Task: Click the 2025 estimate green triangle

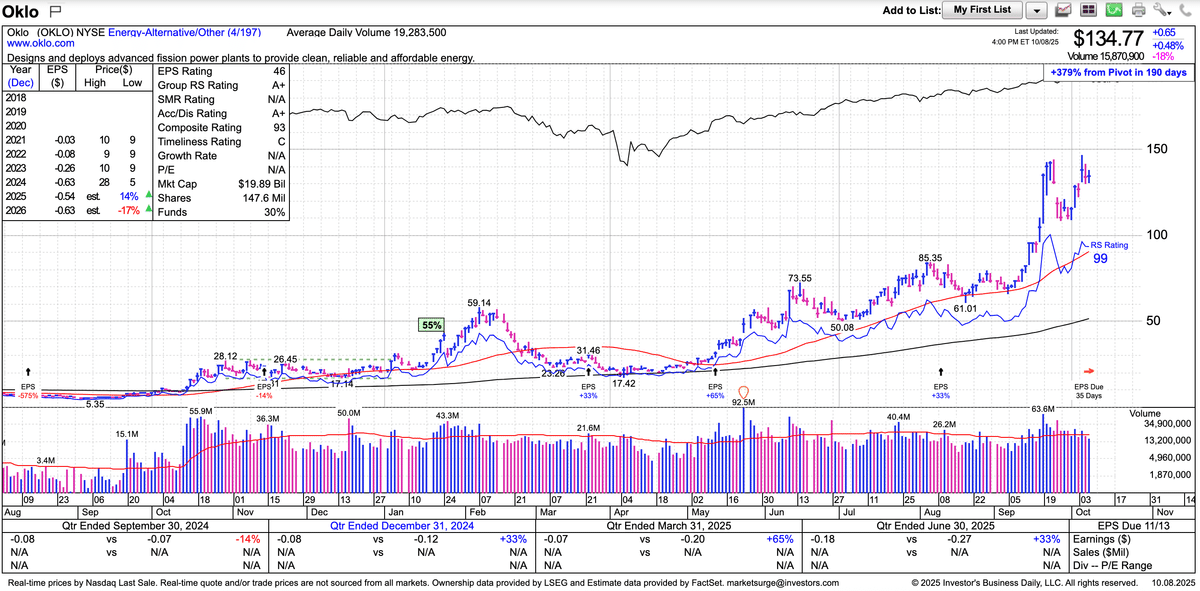Action: 148,195
